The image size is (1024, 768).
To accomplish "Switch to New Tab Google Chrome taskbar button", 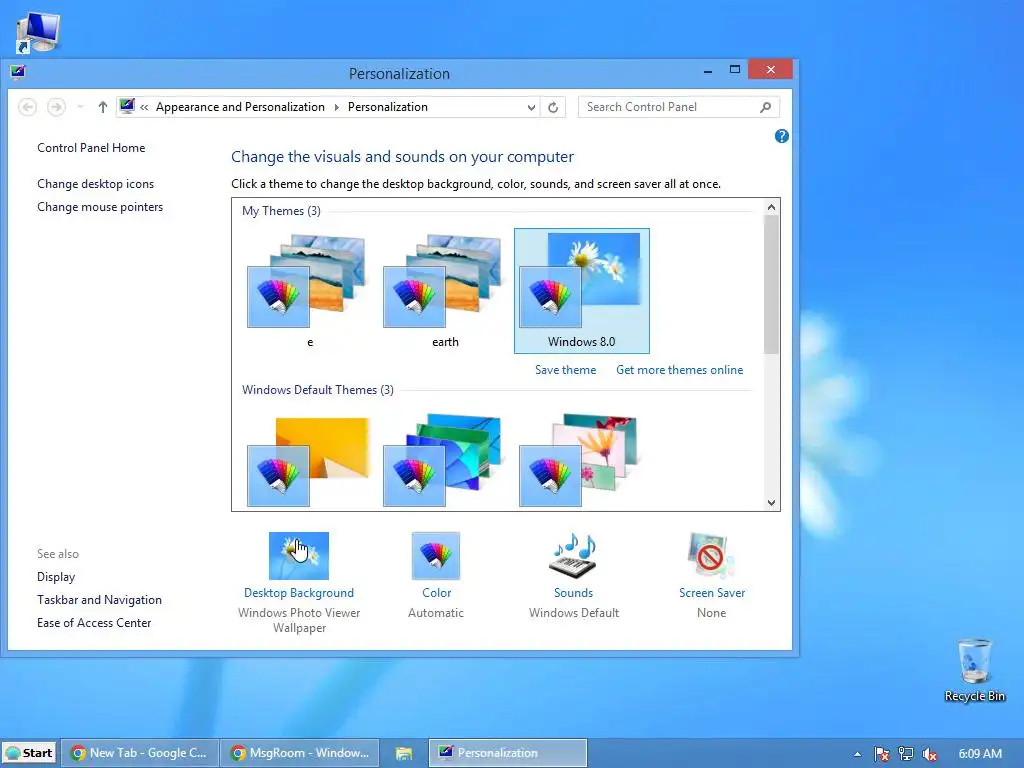I will point(139,753).
